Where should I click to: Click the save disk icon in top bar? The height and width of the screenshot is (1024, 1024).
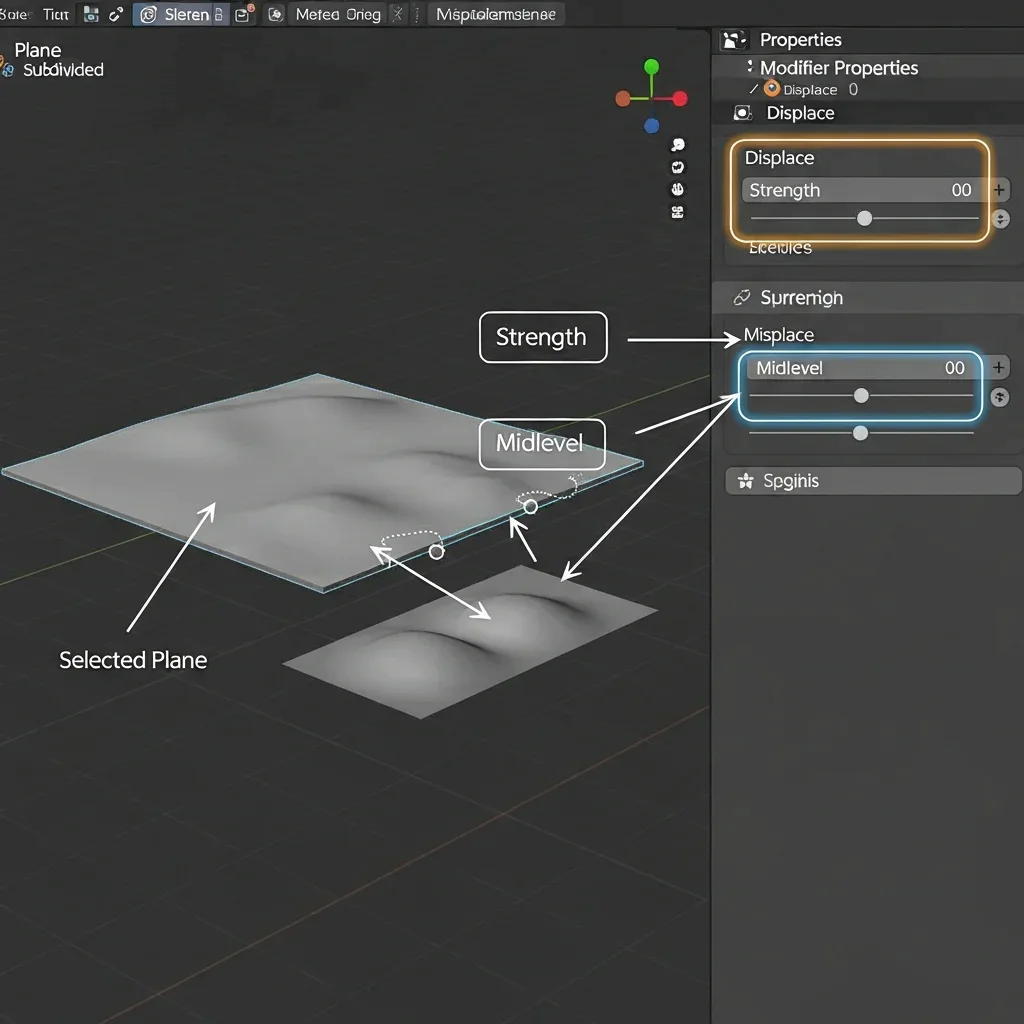91,14
